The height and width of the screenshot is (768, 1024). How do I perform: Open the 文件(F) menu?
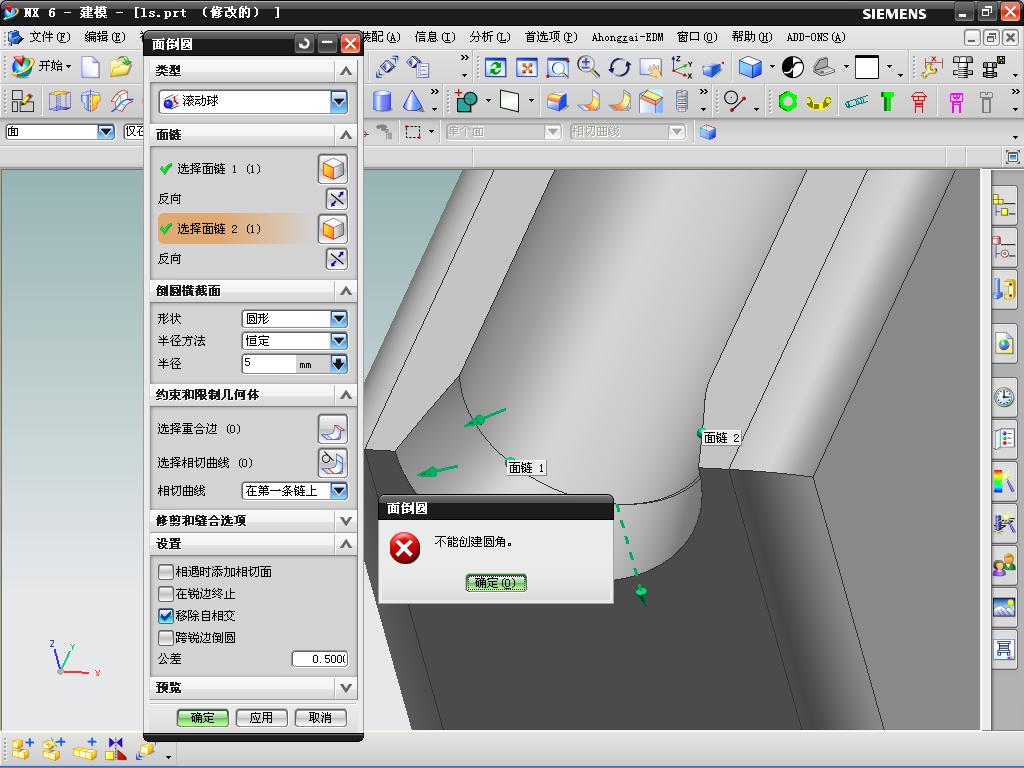coord(49,37)
